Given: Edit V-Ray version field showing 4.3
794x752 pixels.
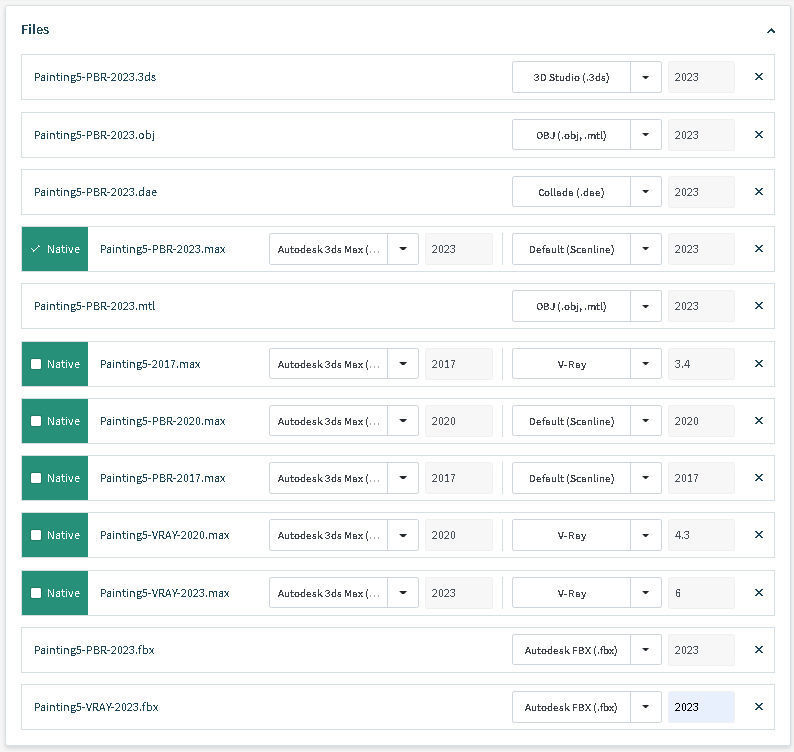Looking at the screenshot, I should pos(701,535).
